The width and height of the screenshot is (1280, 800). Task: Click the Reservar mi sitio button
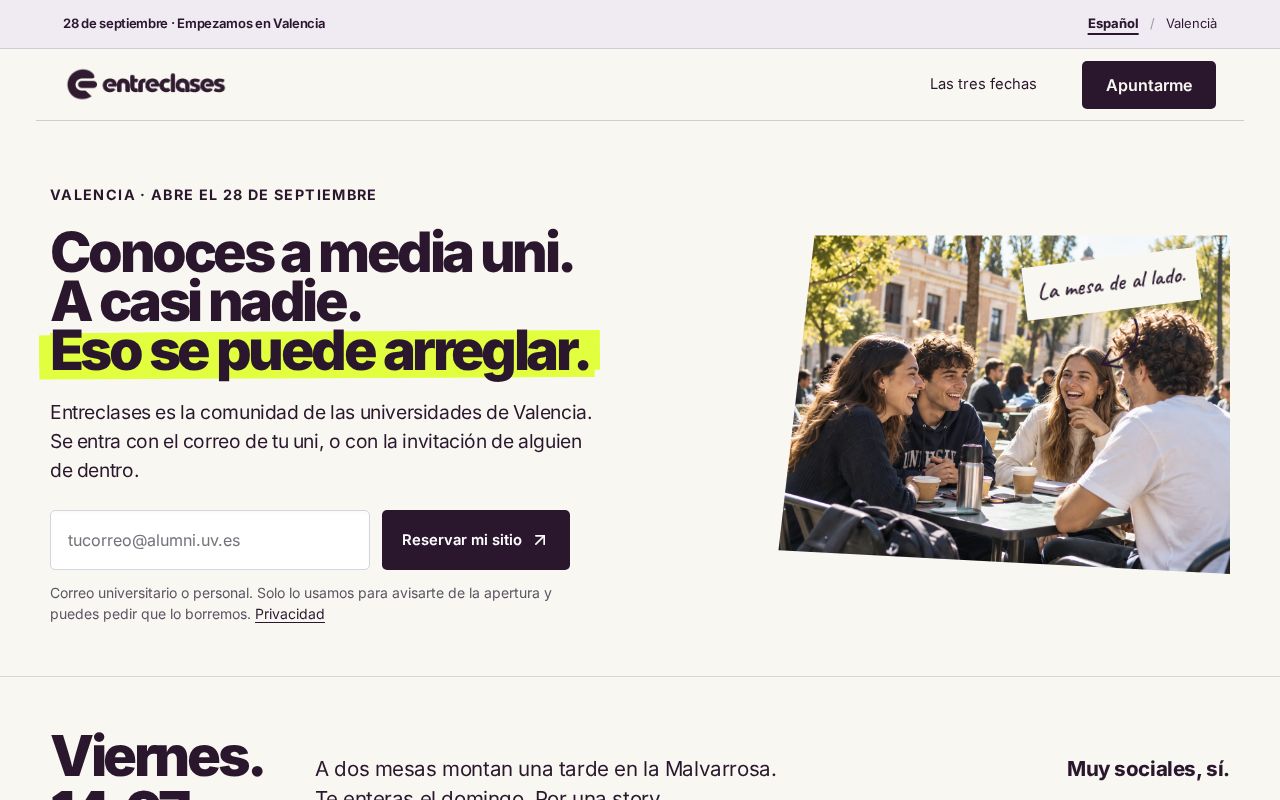click(x=476, y=540)
